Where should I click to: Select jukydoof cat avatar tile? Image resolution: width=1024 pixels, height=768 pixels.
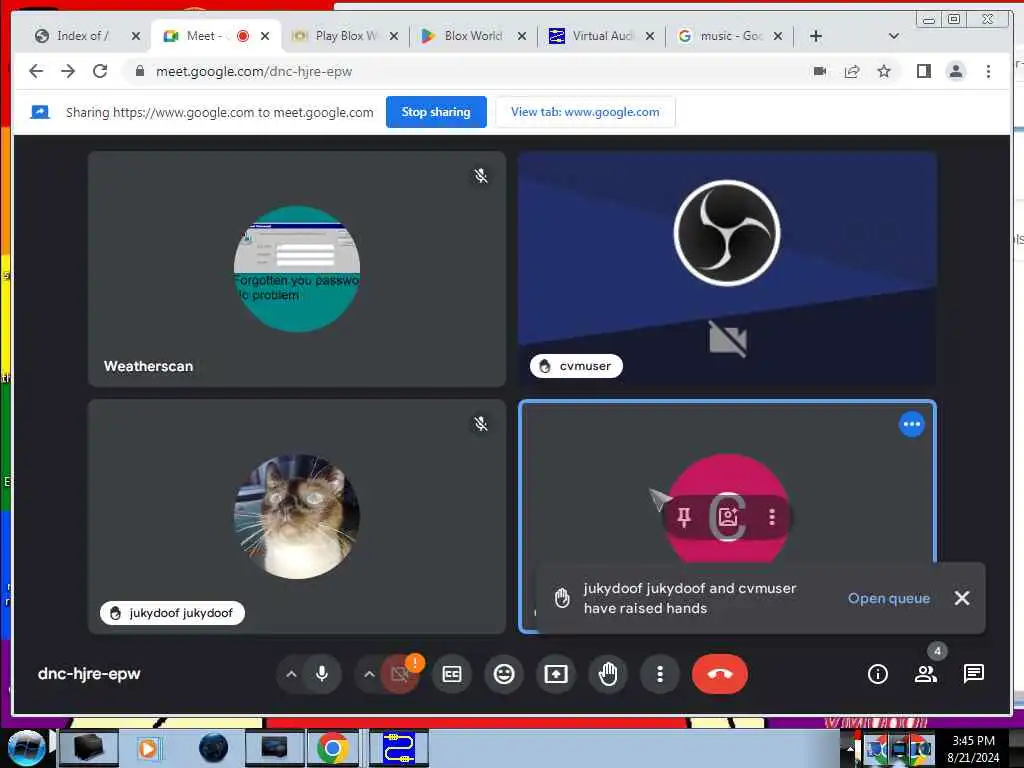(x=297, y=516)
